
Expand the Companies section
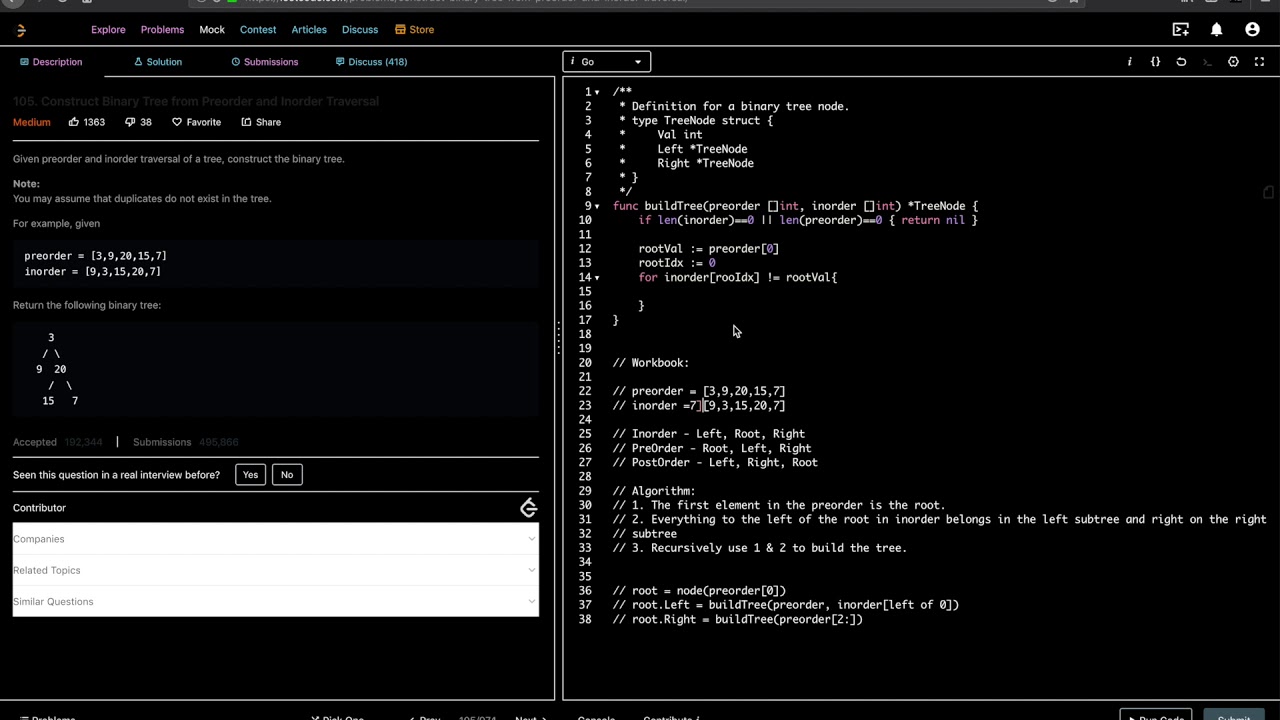[x=276, y=539]
